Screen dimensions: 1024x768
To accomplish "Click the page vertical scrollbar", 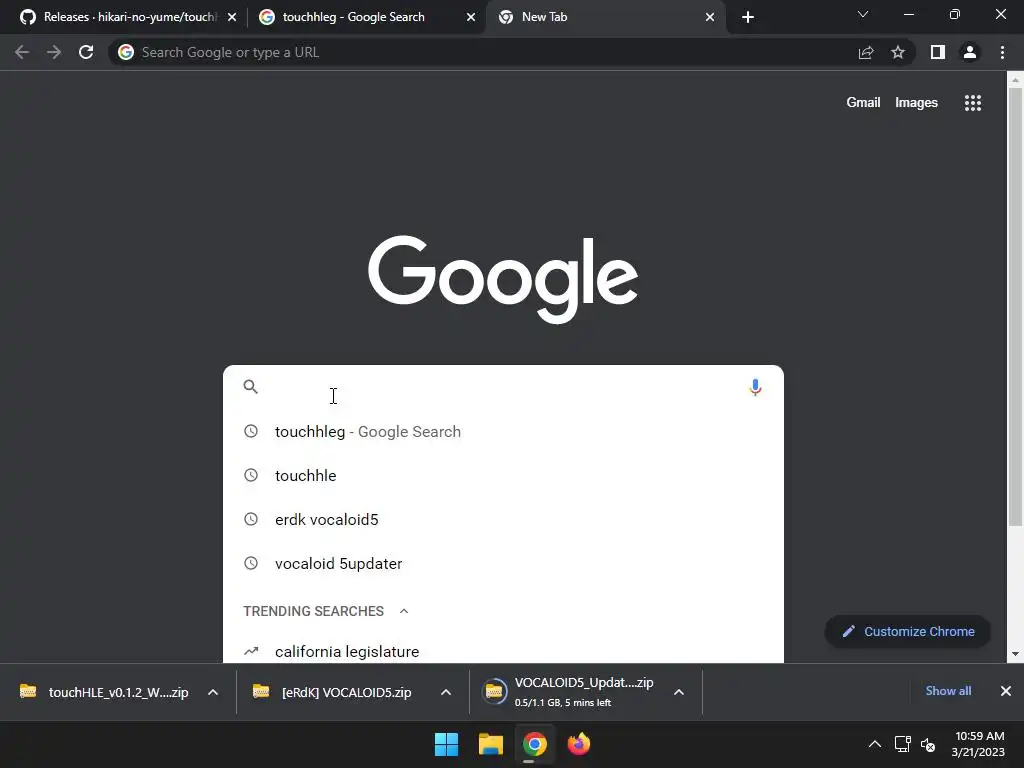I will tap(1015, 307).
